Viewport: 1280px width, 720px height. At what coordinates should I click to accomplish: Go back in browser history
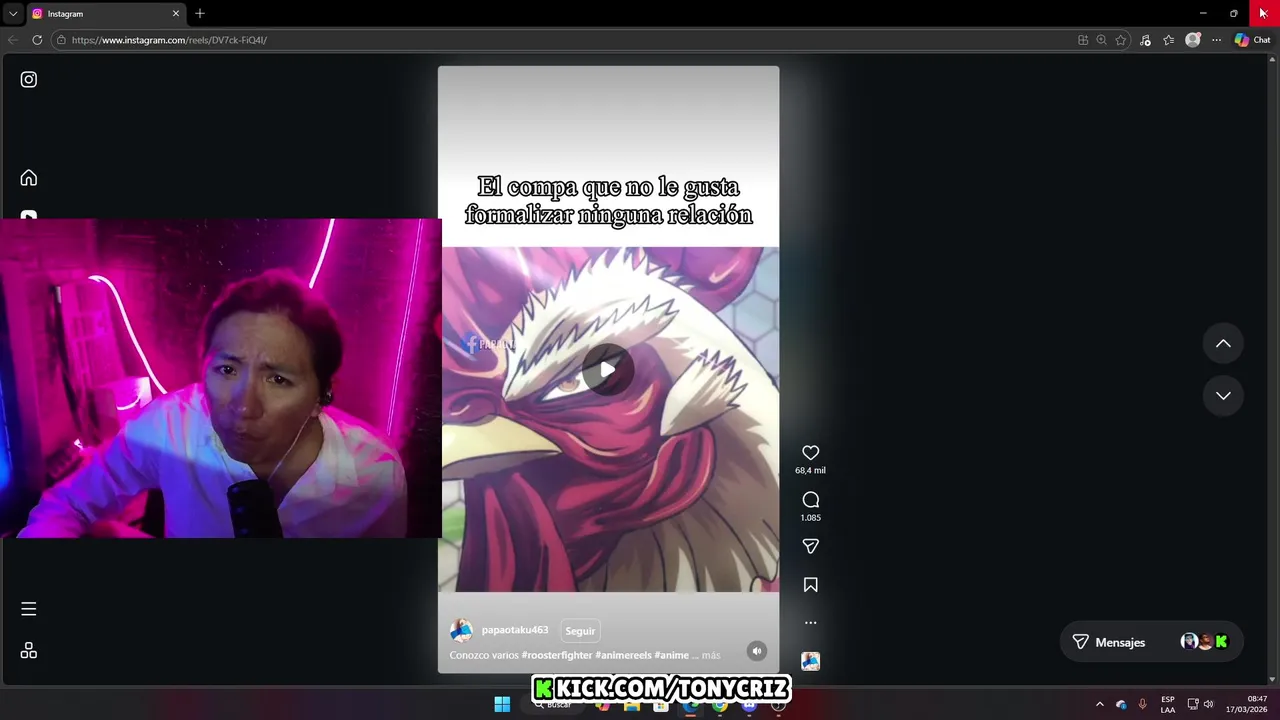click(13, 40)
